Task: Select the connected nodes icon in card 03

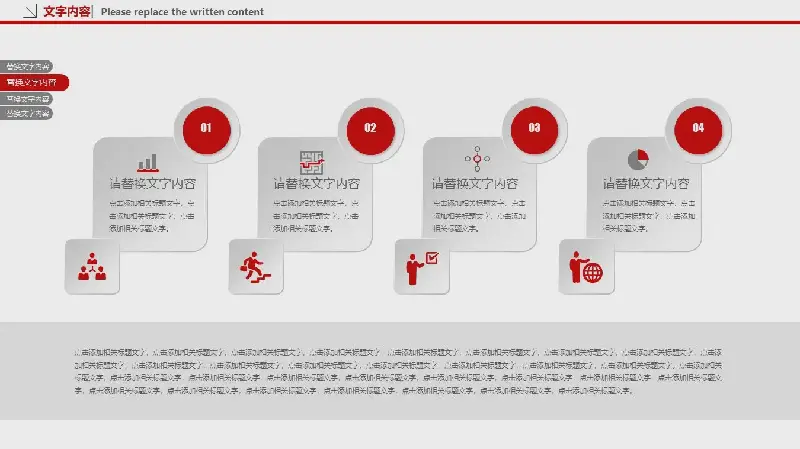Action: point(477,158)
